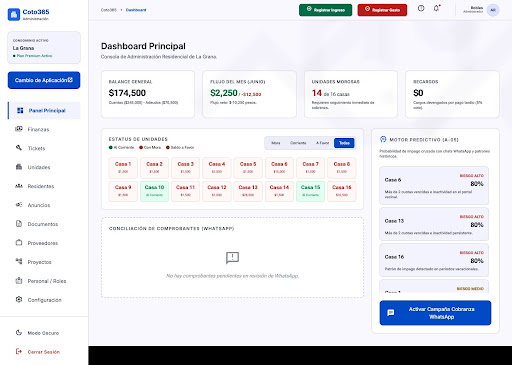Click the Coto365 logo icon
The image size is (512, 365).
[14, 14]
